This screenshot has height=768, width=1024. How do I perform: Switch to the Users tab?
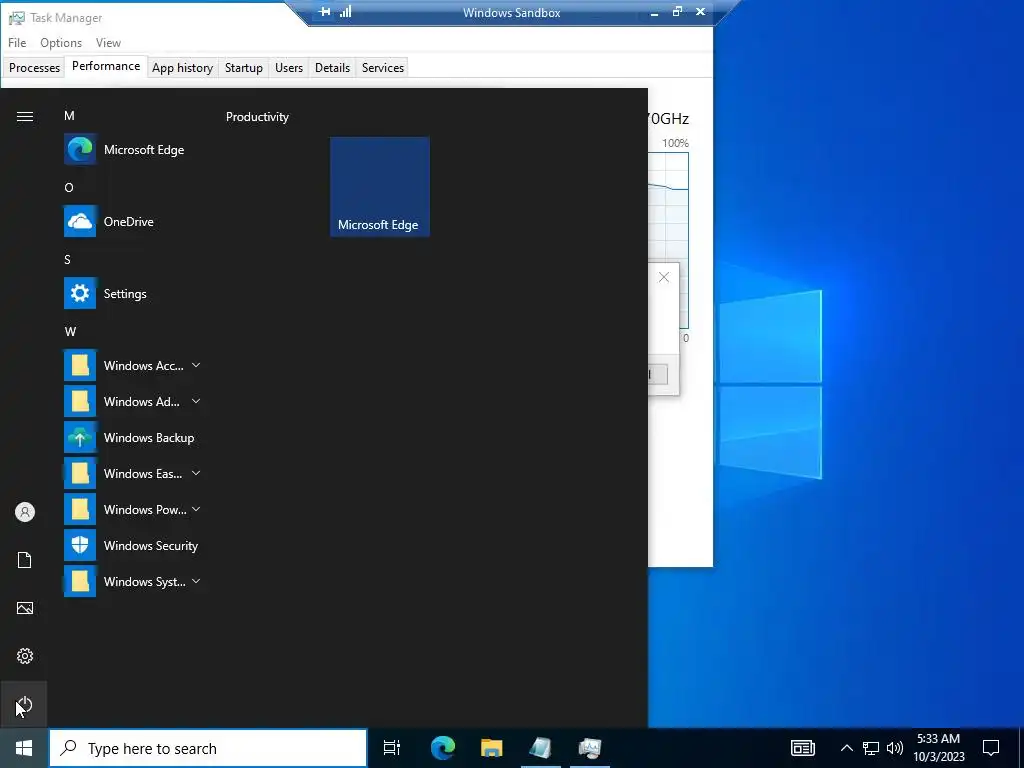coord(289,68)
